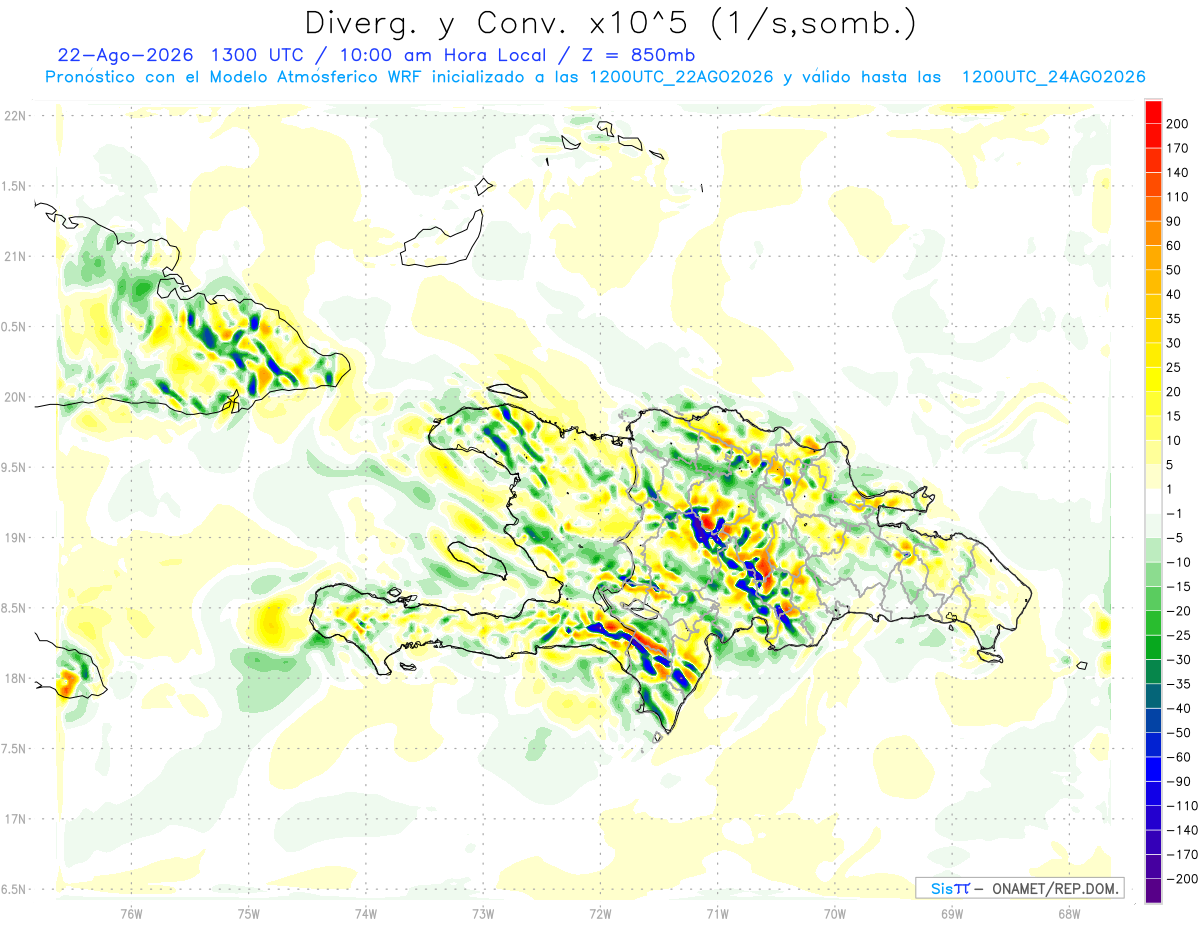Click the "-170" colorbar label
The width and height of the screenshot is (1200, 927).
pyautogui.click(x=1181, y=855)
